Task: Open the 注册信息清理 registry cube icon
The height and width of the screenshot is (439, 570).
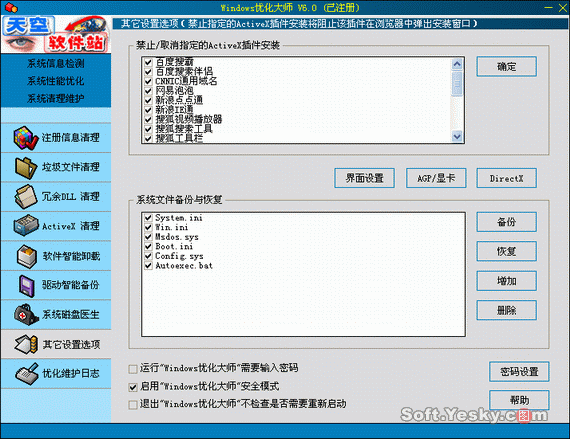Action: (25, 138)
